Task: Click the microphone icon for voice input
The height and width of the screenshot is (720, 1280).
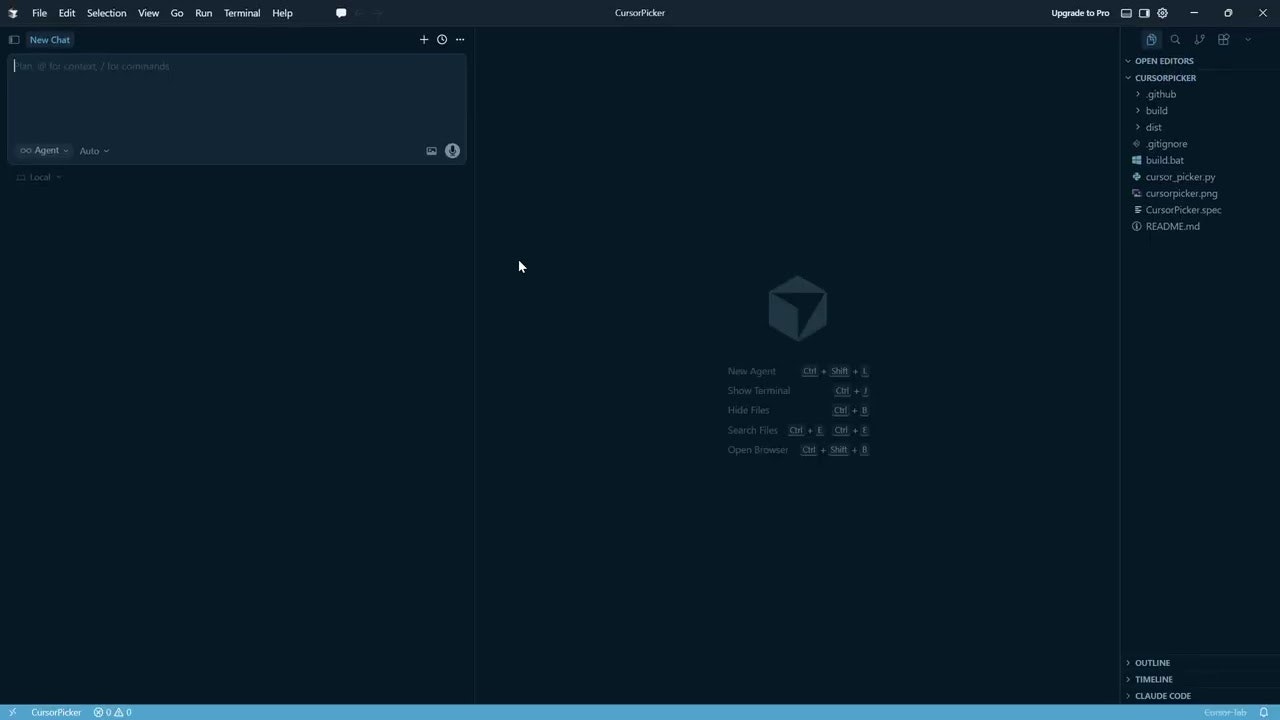Action: tap(452, 150)
